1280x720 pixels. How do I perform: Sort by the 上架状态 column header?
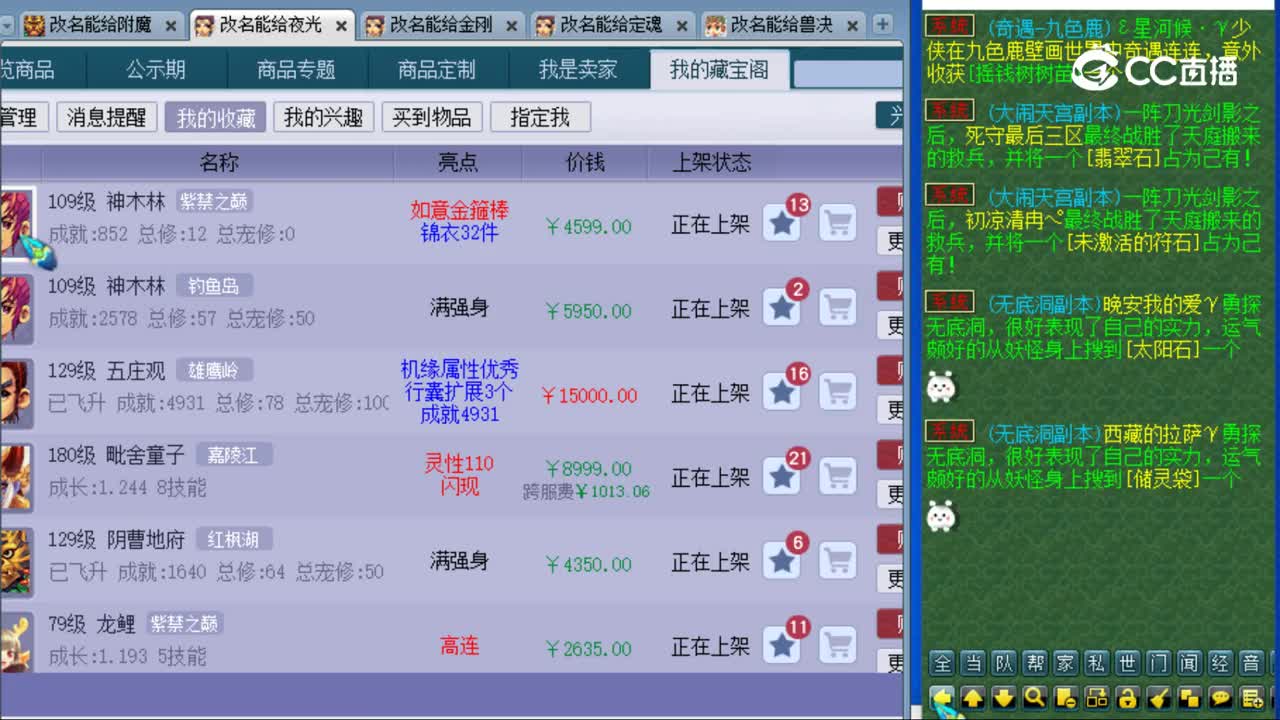tap(711, 162)
